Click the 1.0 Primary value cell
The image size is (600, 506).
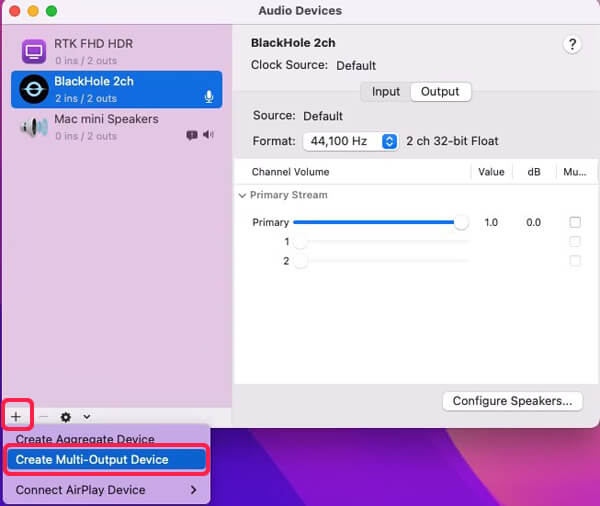(491, 222)
